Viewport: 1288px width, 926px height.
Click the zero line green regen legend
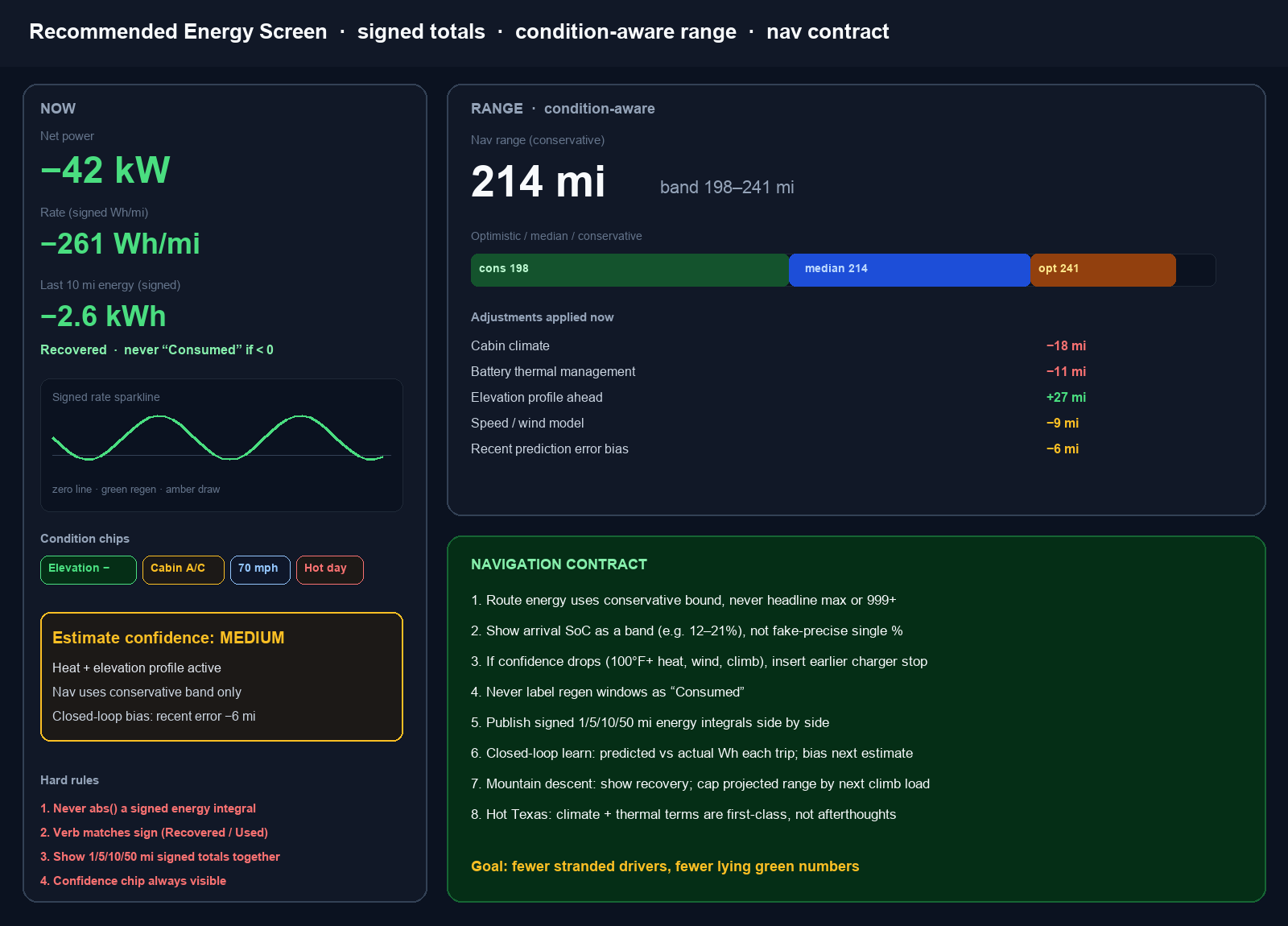tap(136, 489)
